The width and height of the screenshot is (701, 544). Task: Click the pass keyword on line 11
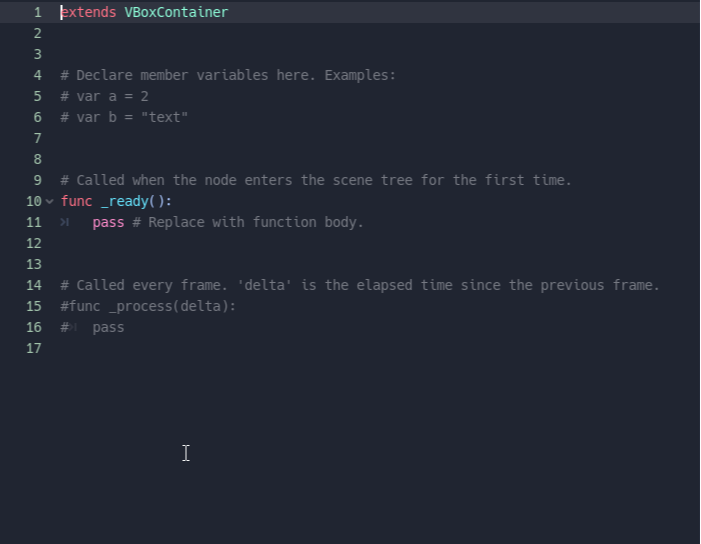pyautogui.click(x=108, y=222)
